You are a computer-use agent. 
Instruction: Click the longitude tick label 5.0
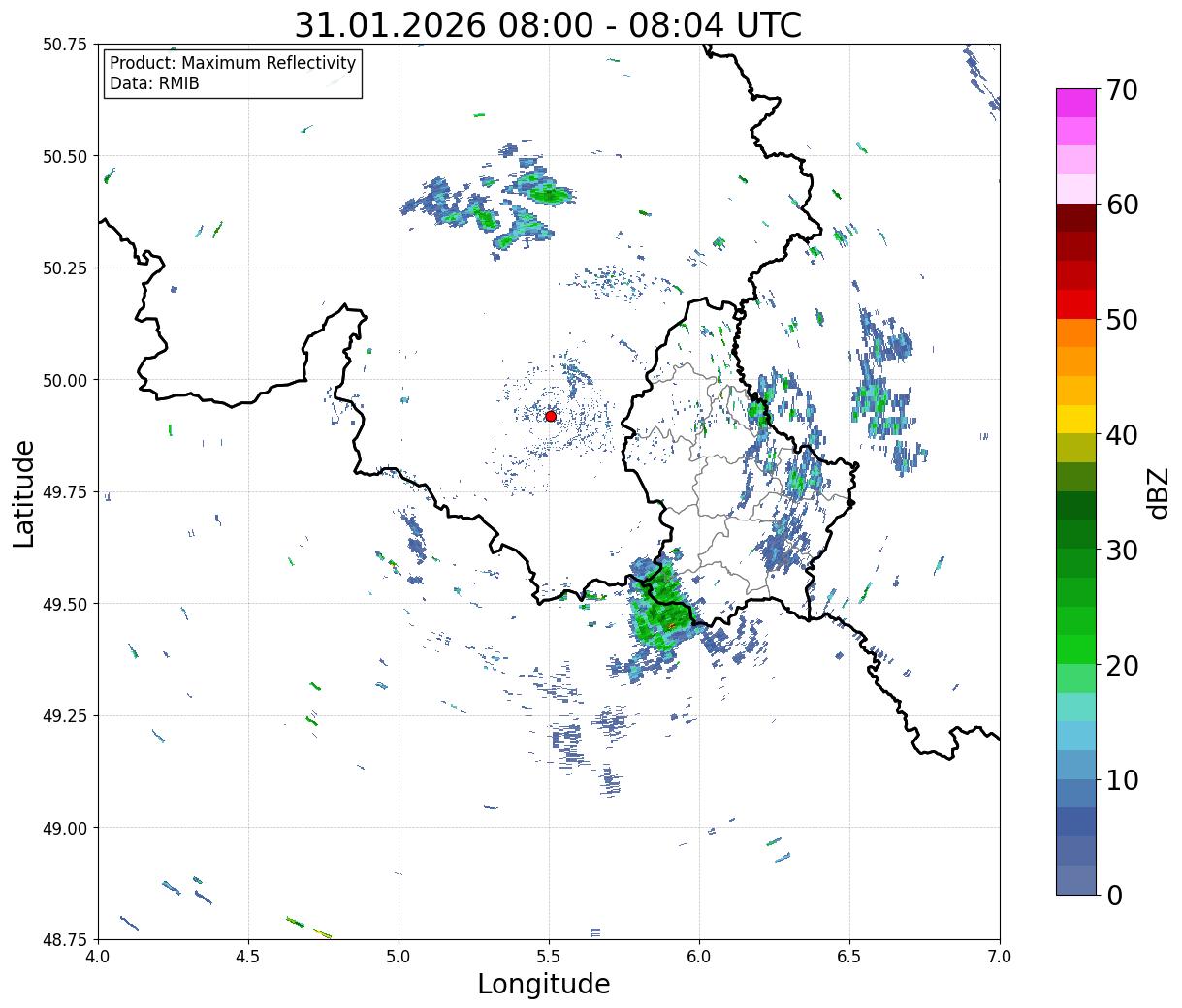tap(399, 957)
